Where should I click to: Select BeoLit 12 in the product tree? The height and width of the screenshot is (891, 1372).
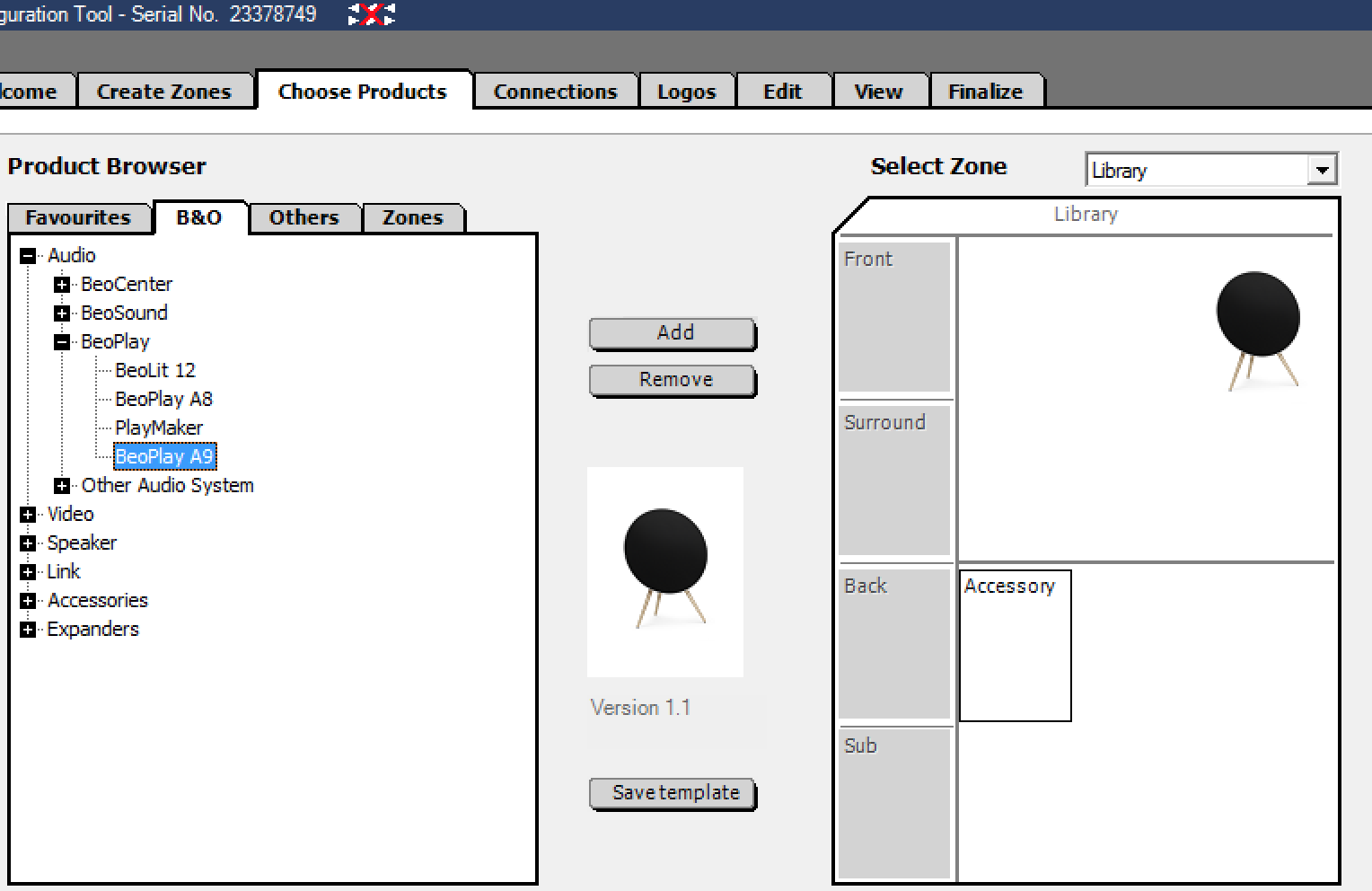click(155, 370)
